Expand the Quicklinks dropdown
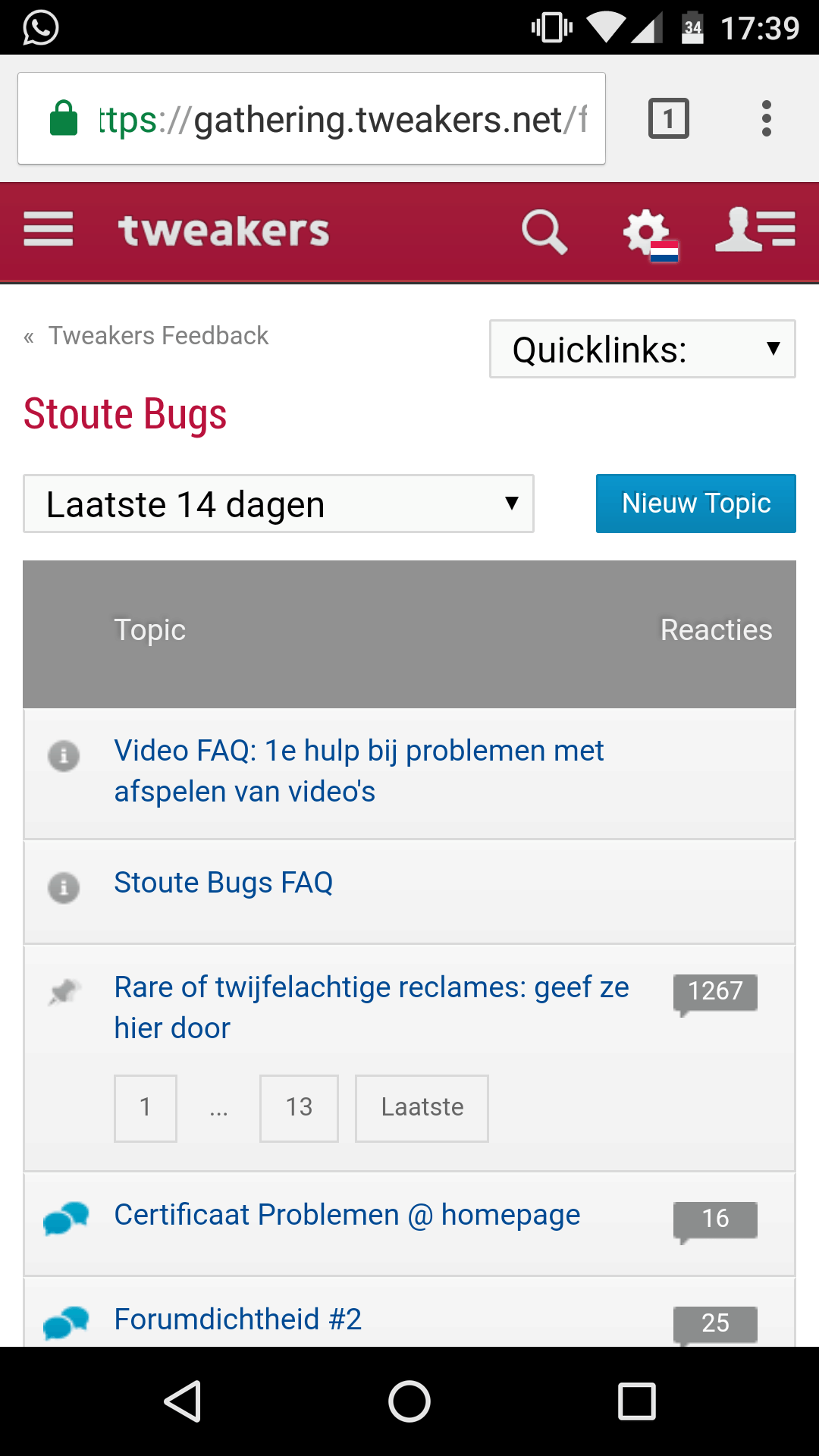819x1456 pixels. [642, 350]
